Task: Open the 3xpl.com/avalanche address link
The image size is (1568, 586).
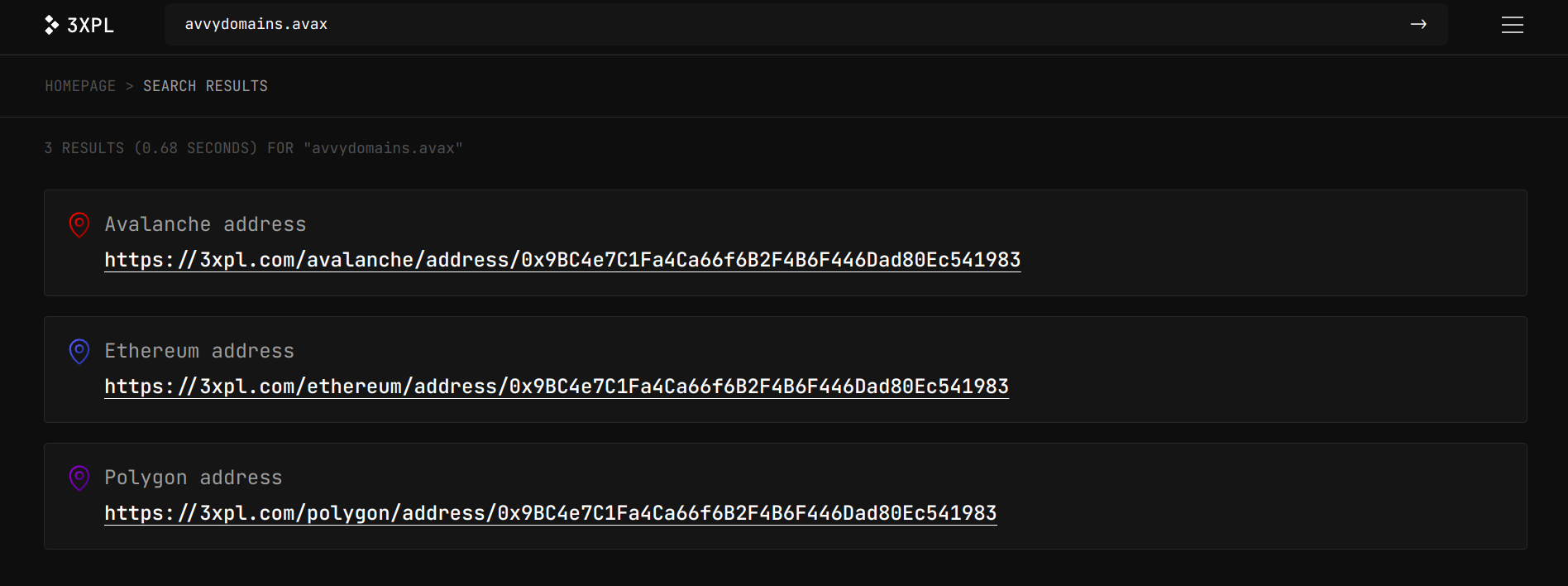Action: pos(562,260)
